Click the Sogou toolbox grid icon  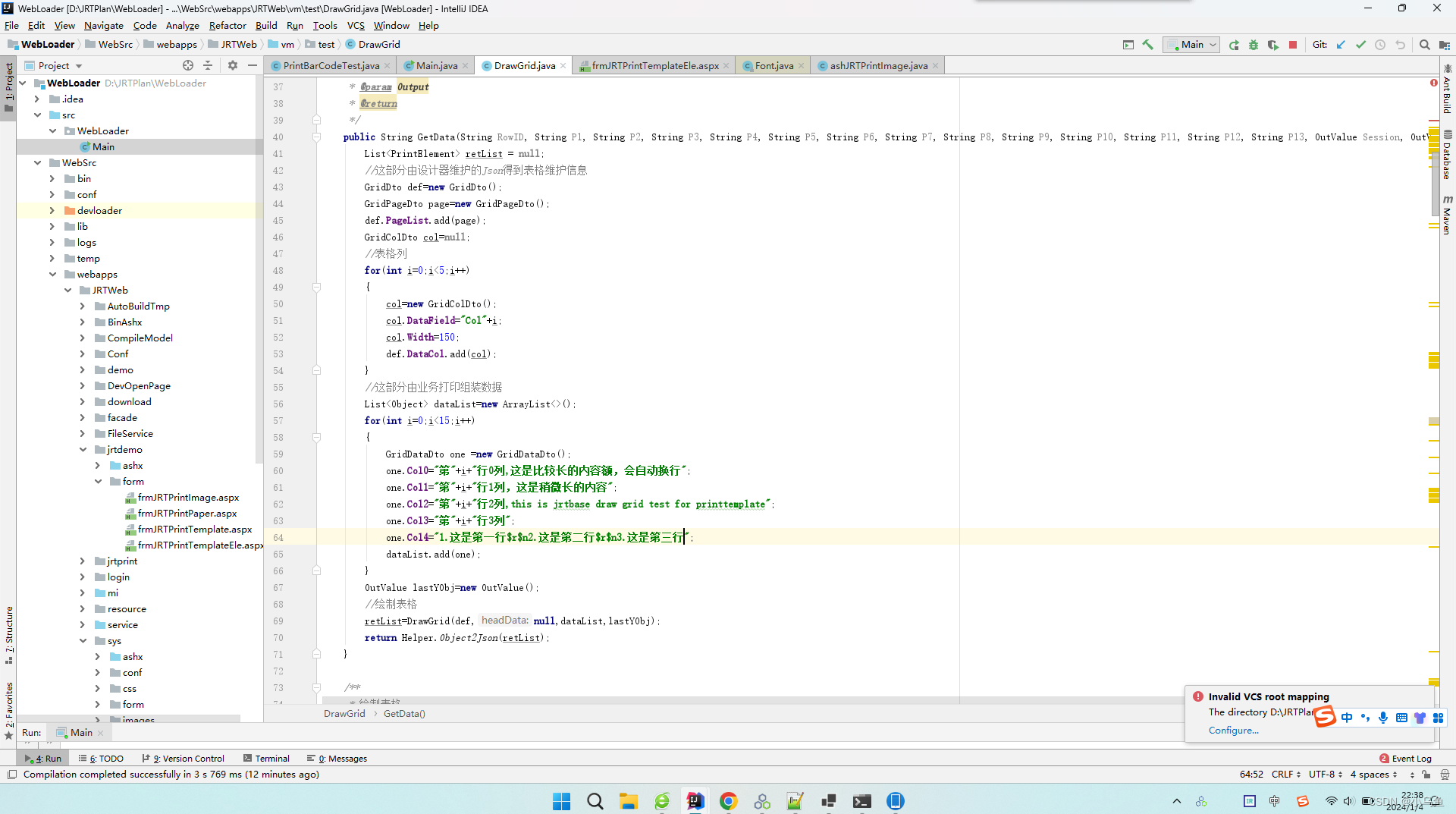coord(1438,718)
